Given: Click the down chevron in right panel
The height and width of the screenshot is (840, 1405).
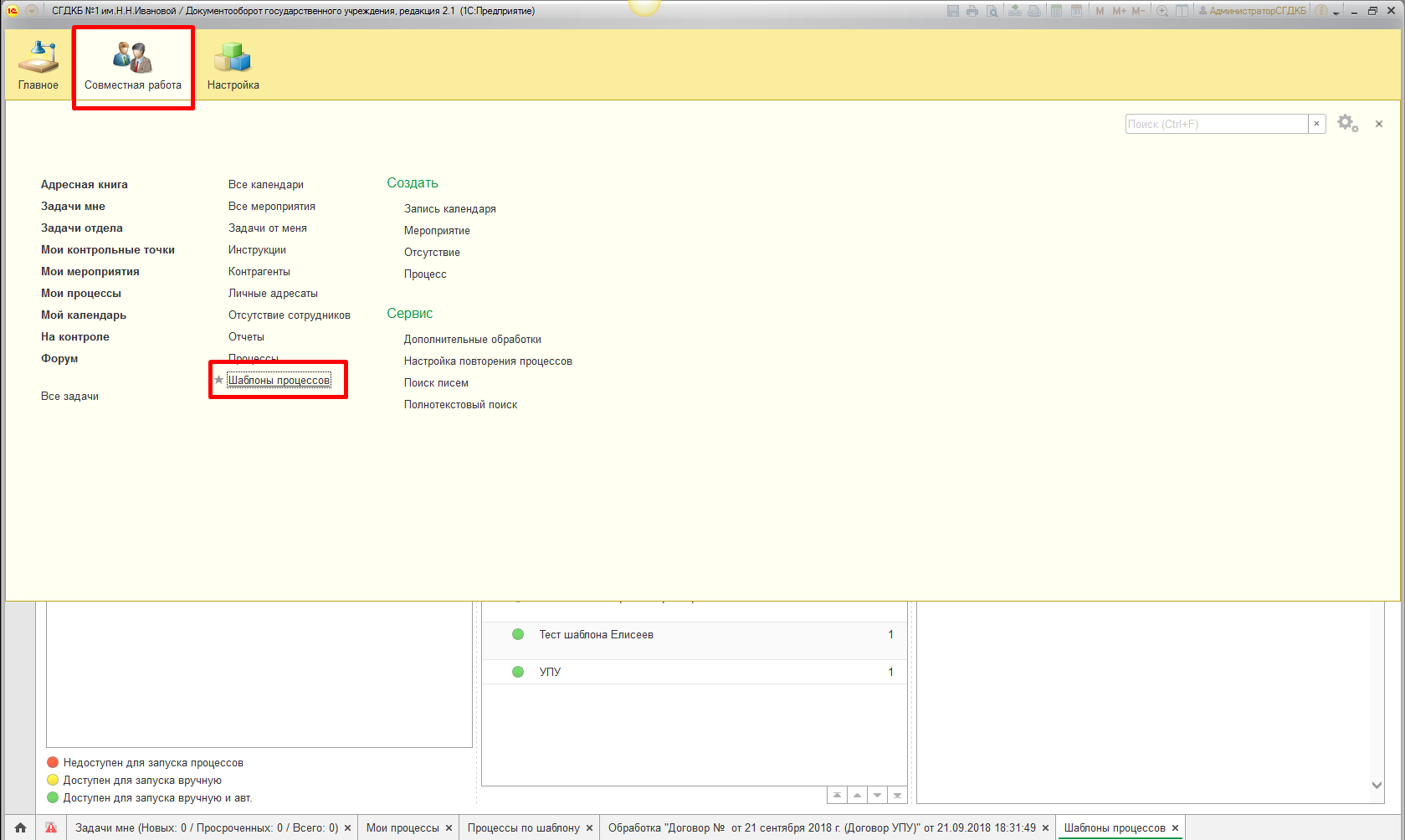Looking at the screenshot, I should click(1377, 785).
